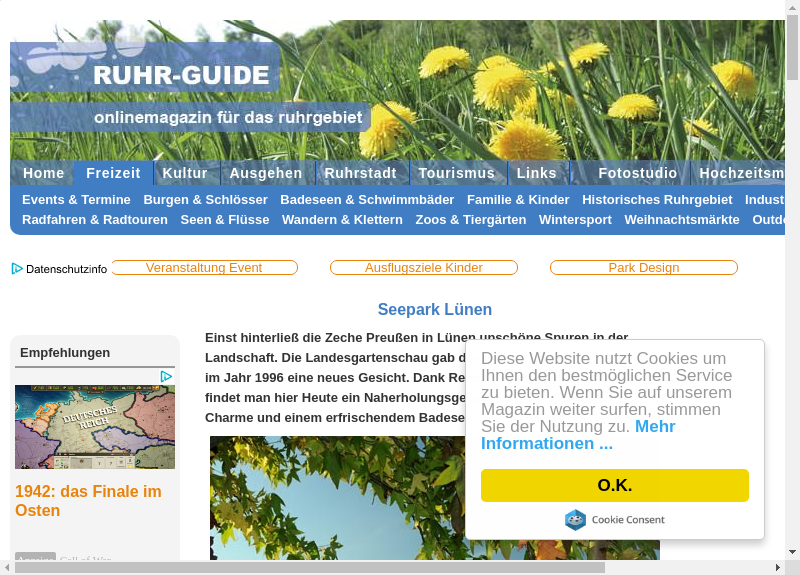The image size is (800, 575).
Task: Go to Events & Termine
Action: pos(76,199)
